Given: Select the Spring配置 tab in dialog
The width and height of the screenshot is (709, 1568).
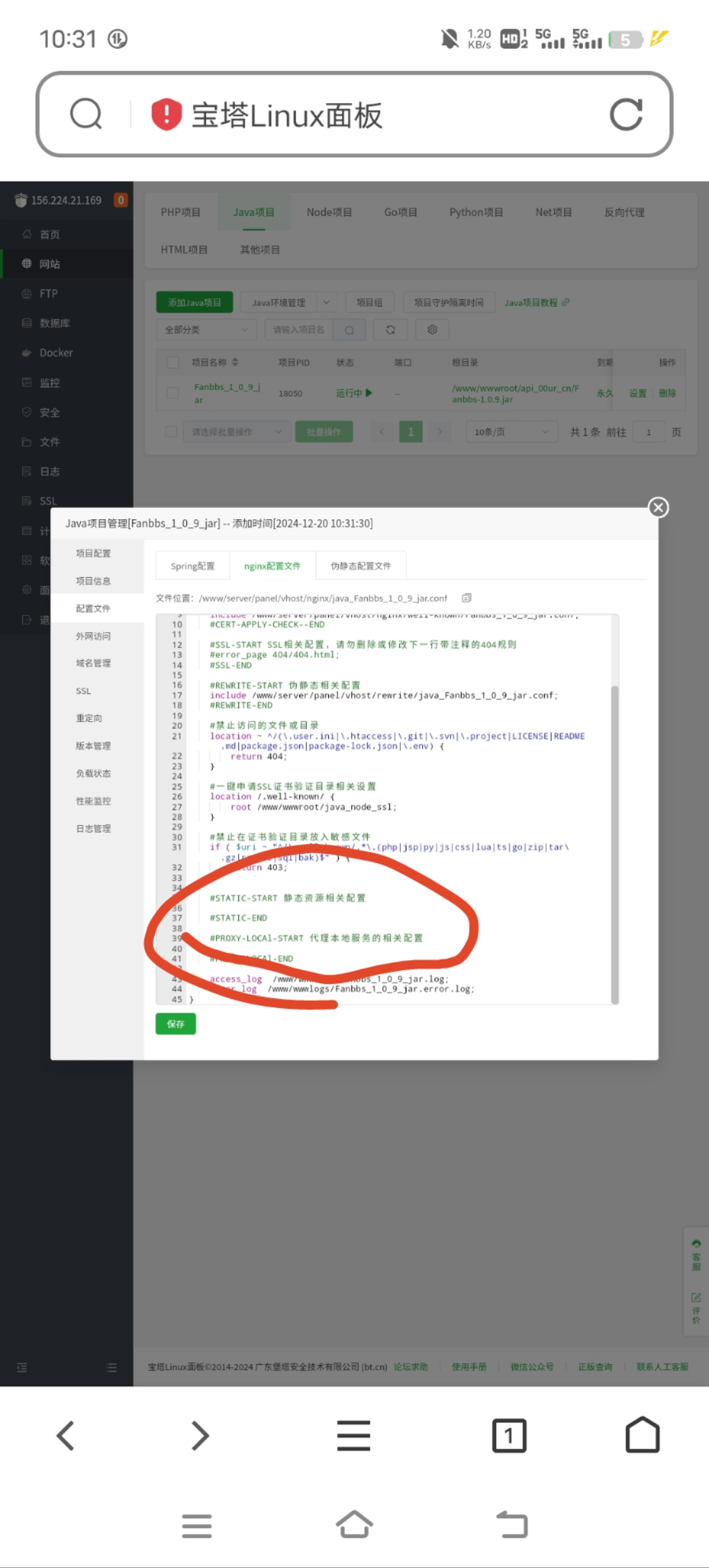Looking at the screenshot, I should (192, 566).
